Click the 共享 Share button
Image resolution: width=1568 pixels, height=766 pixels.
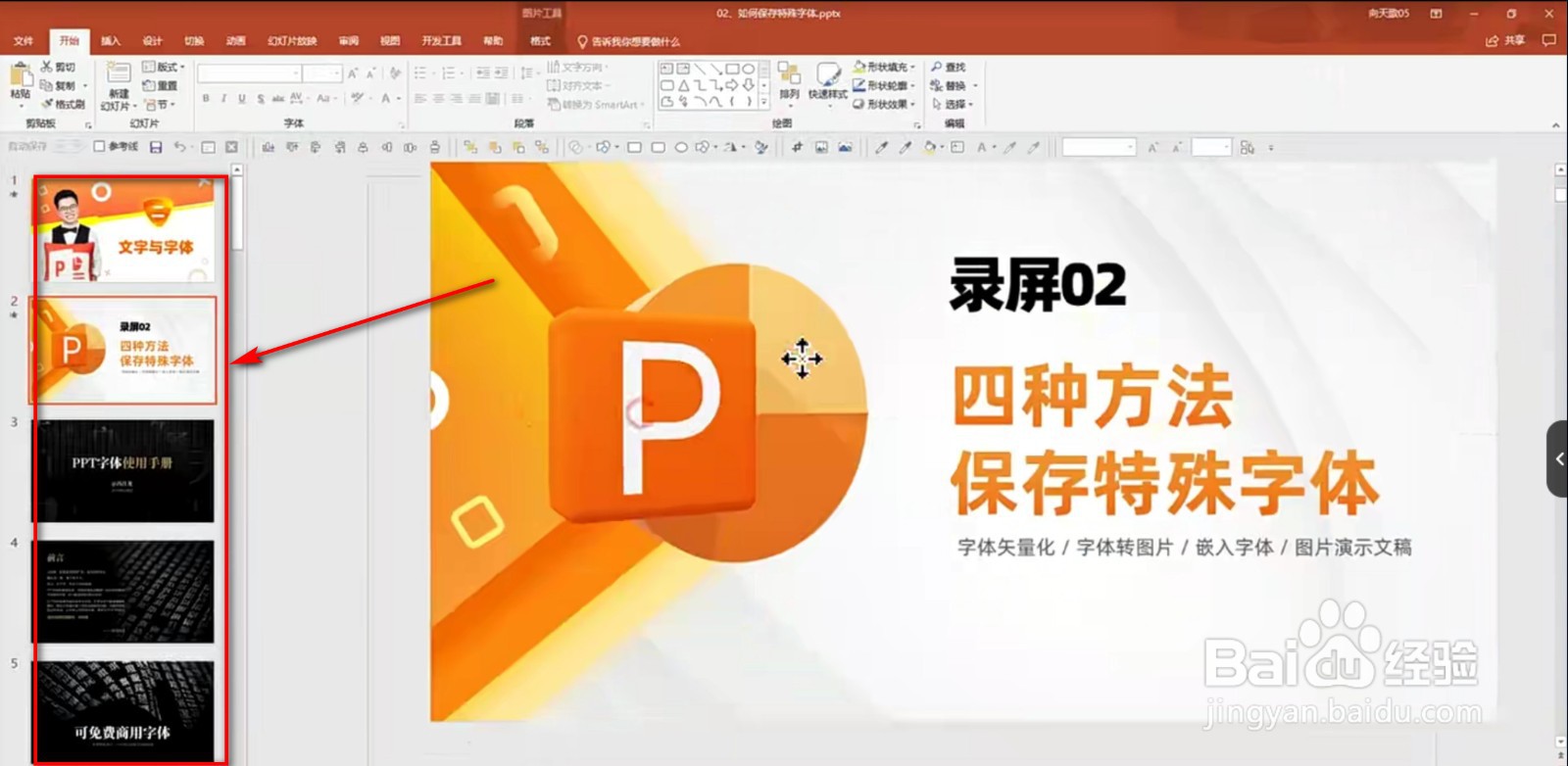coord(1506,40)
